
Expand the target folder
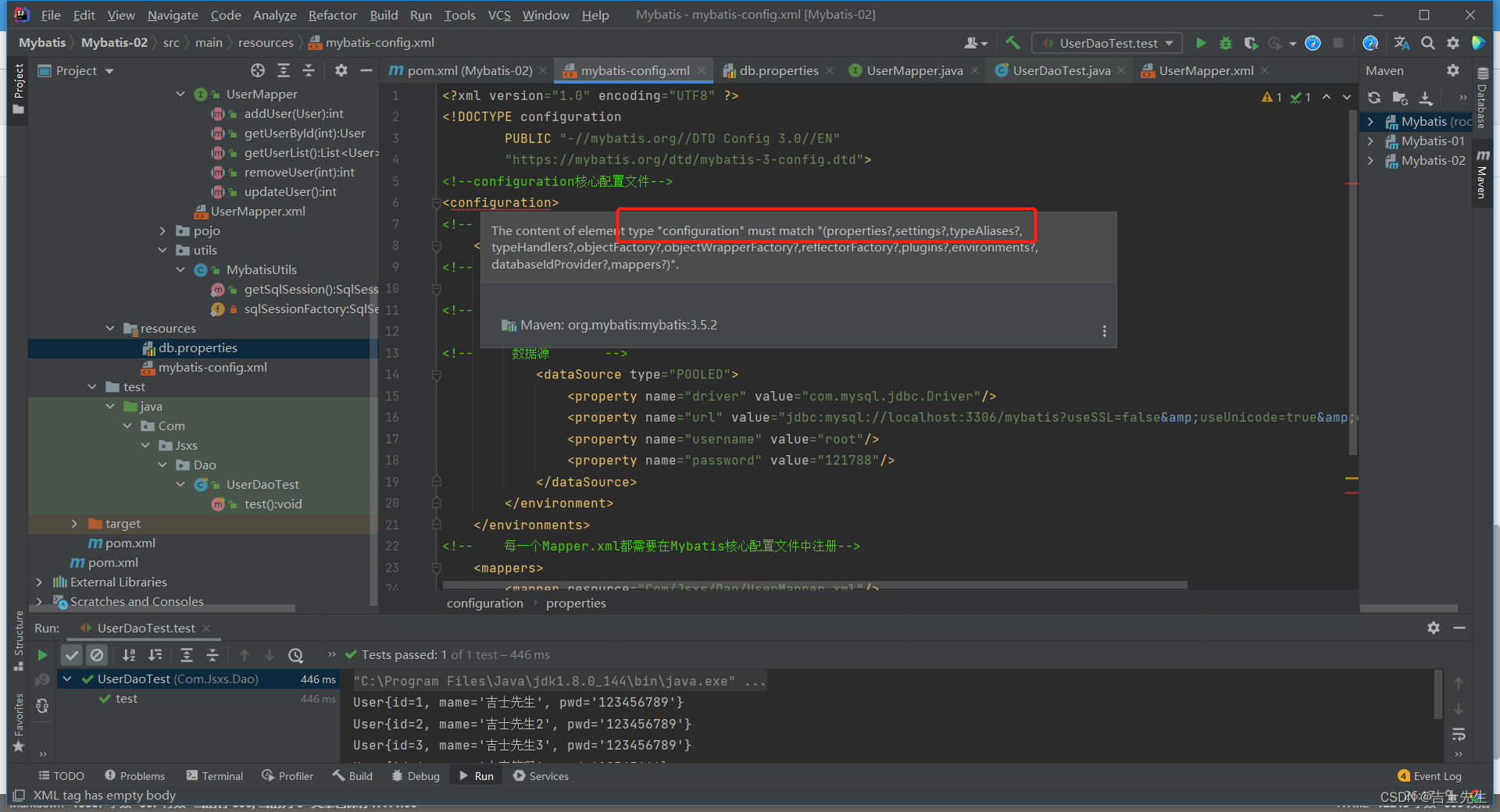(74, 523)
